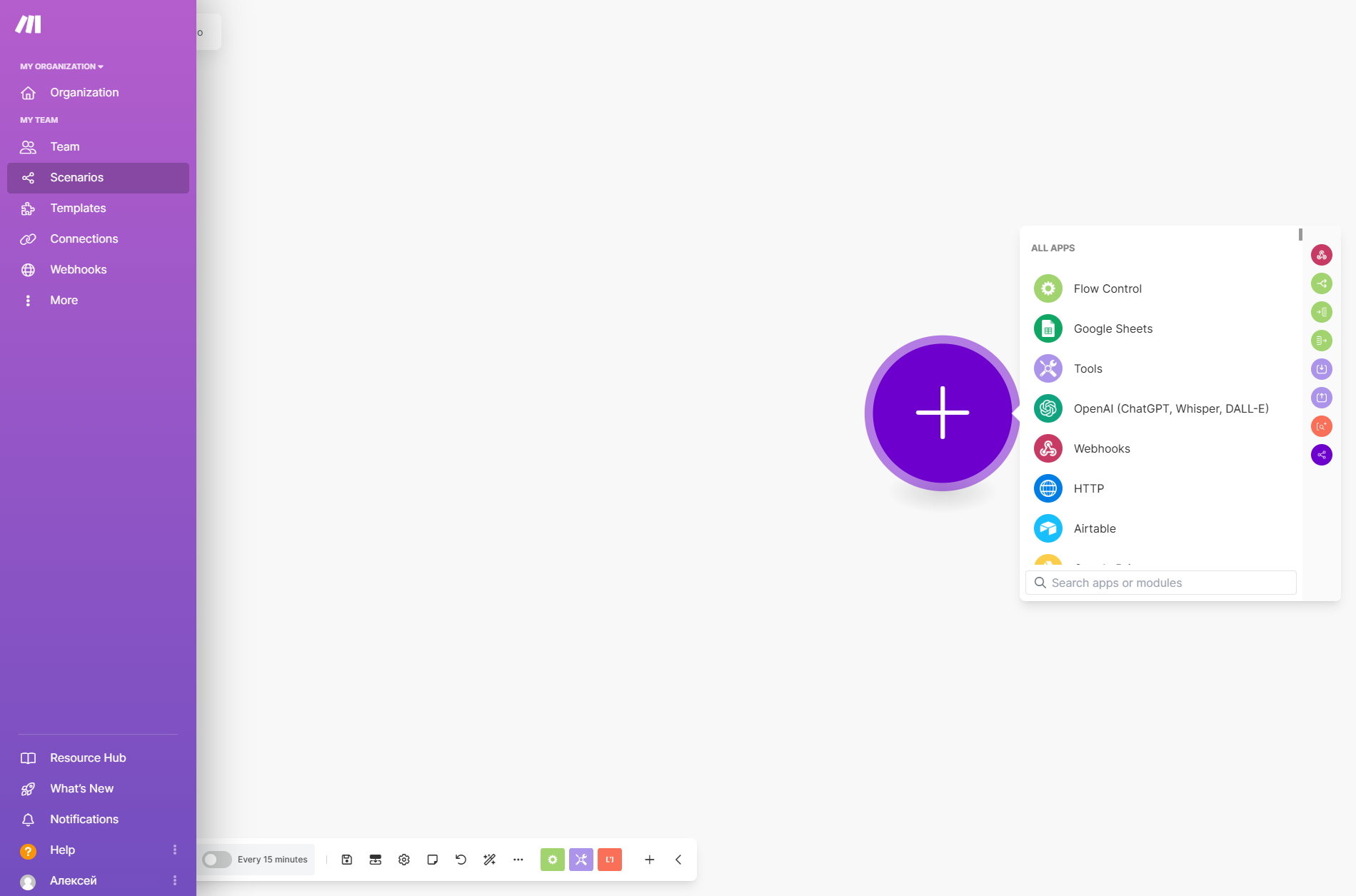The image size is (1356, 896).
Task: Click the purple Tools toolbar icon
Action: click(x=581, y=860)
